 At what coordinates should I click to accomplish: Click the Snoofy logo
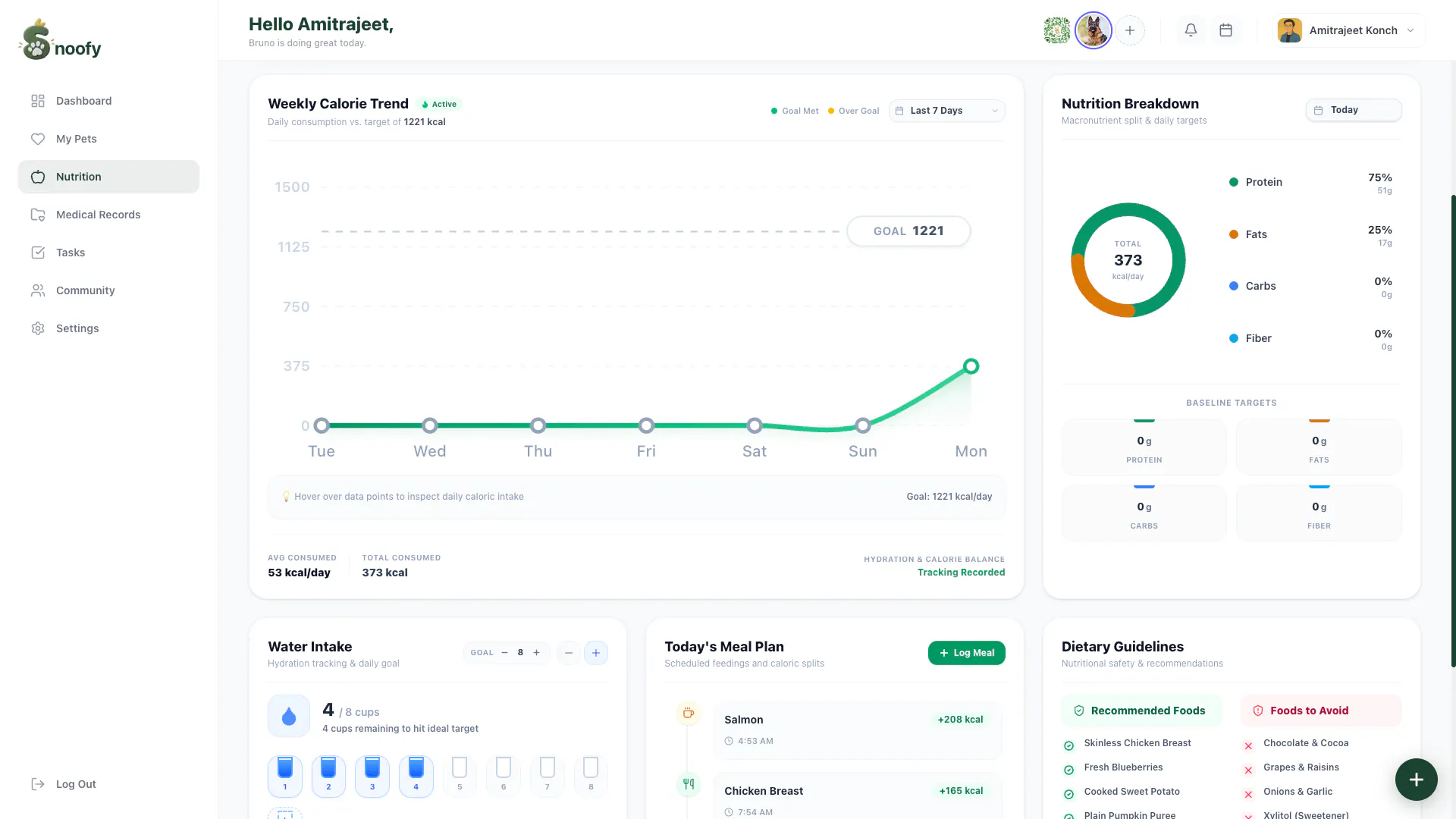[60, 40]
